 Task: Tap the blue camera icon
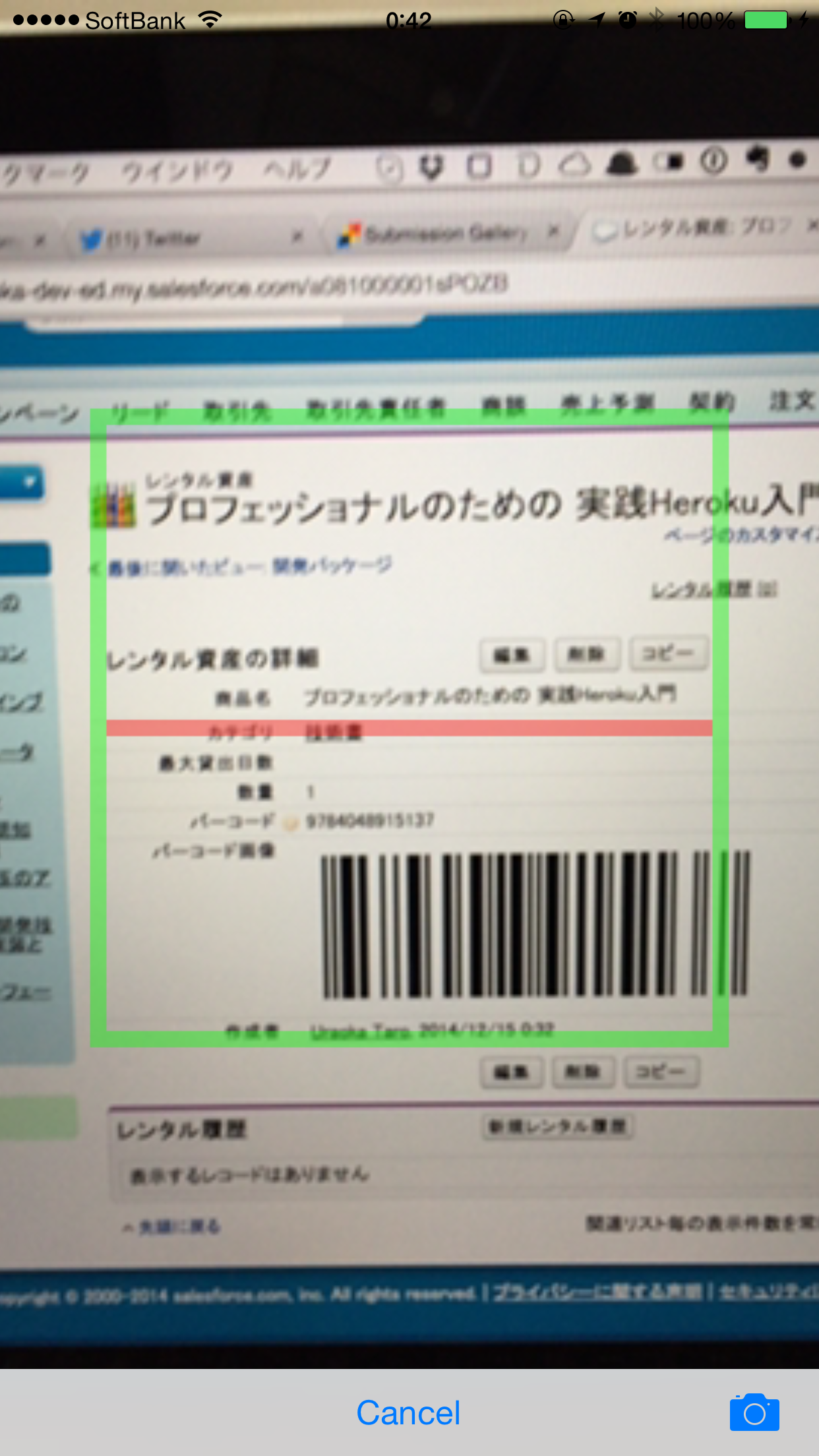click(x=754, y=1412)
